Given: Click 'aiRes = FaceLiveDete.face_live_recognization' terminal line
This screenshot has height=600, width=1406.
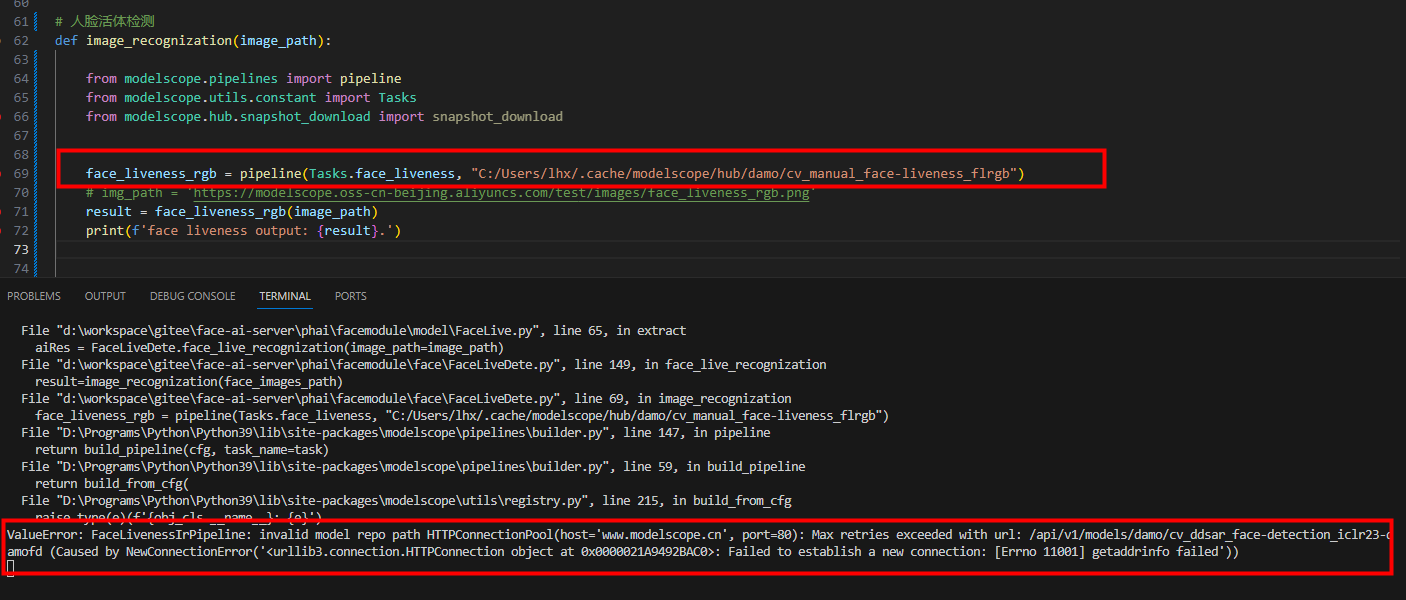Looking at the screenshot, I should [268, 347].
